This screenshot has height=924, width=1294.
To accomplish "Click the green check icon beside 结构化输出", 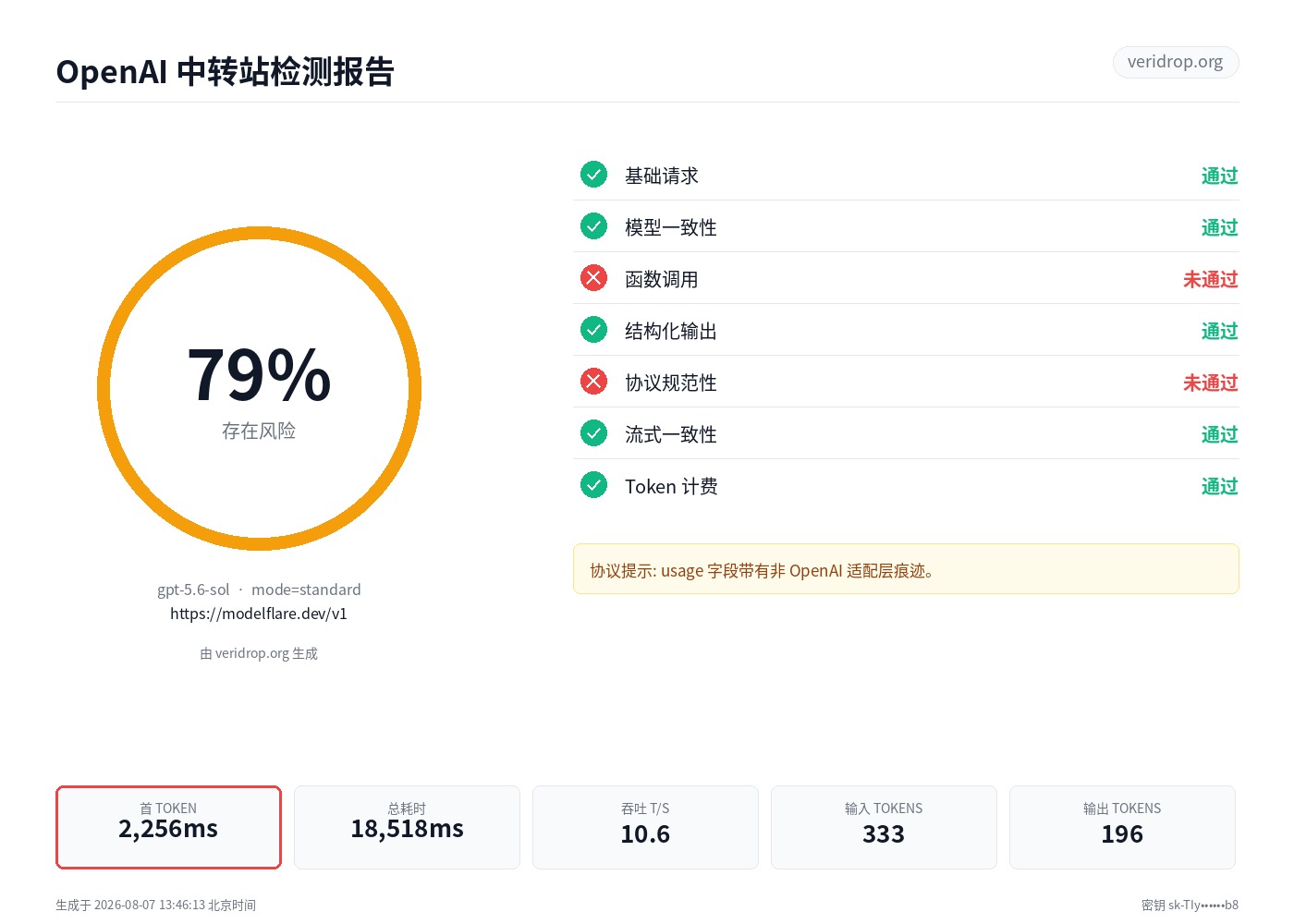I will (593, 330).
